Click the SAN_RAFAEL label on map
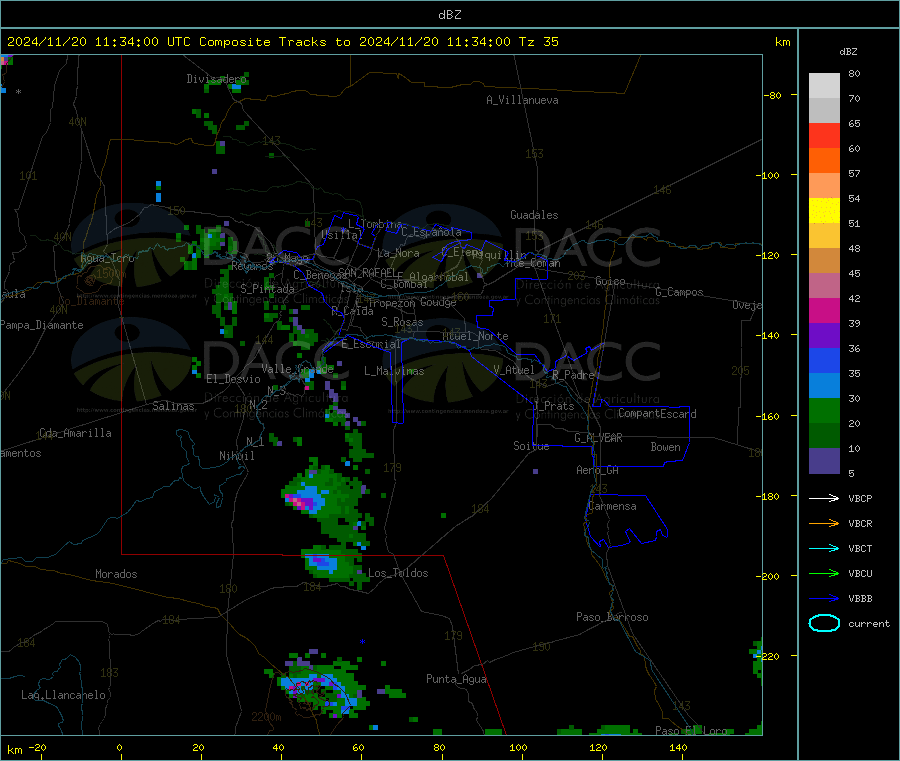The width and height of the screenshot is (900, 761). (367, 272)
